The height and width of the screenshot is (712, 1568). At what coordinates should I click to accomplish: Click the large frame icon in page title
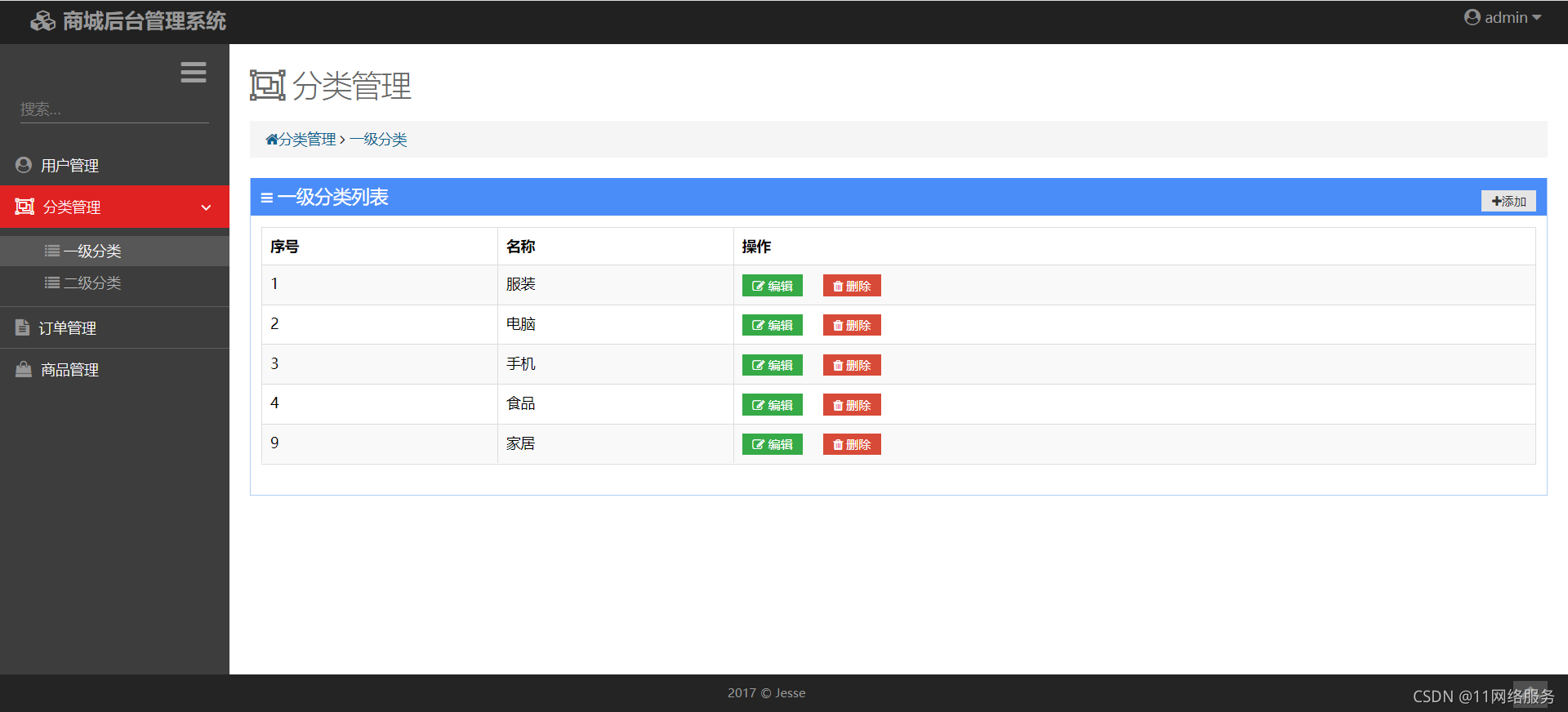[x=268, y=85]
